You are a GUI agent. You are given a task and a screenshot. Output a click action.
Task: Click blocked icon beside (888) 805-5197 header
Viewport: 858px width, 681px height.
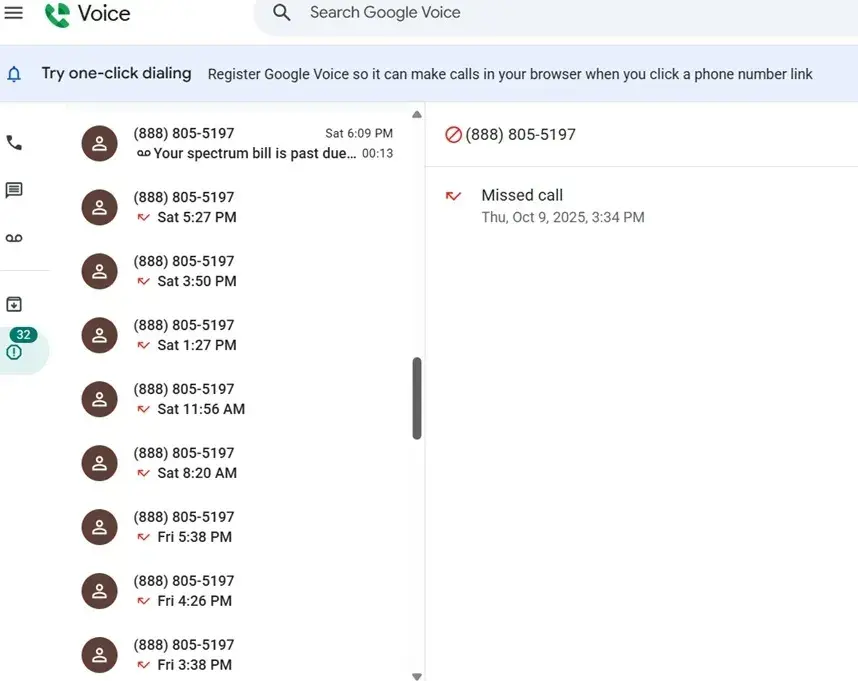coord(453,134)
